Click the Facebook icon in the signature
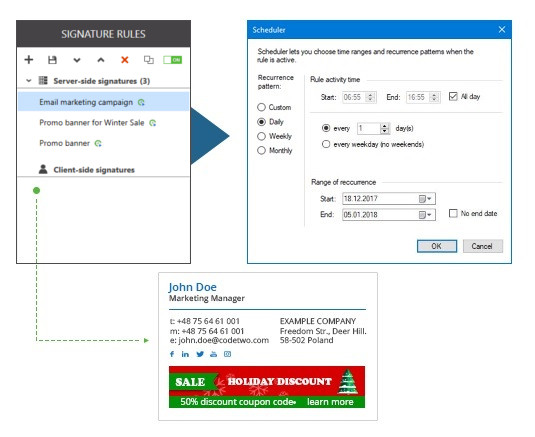The image size is (535, 437). [172, 354]
